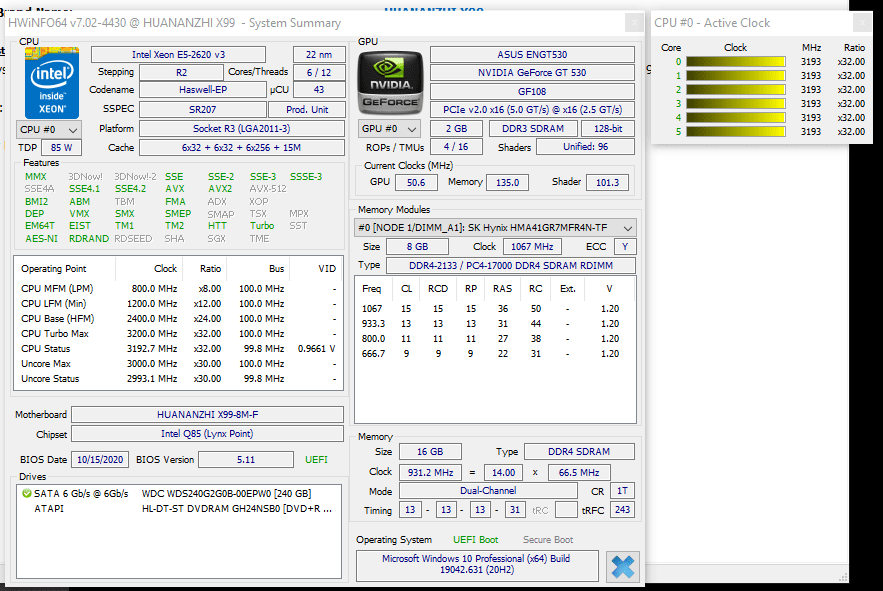This screenshot has height=591, width=883.
Task: Click the tRFC 243 field
Action: tap(622, 510)
